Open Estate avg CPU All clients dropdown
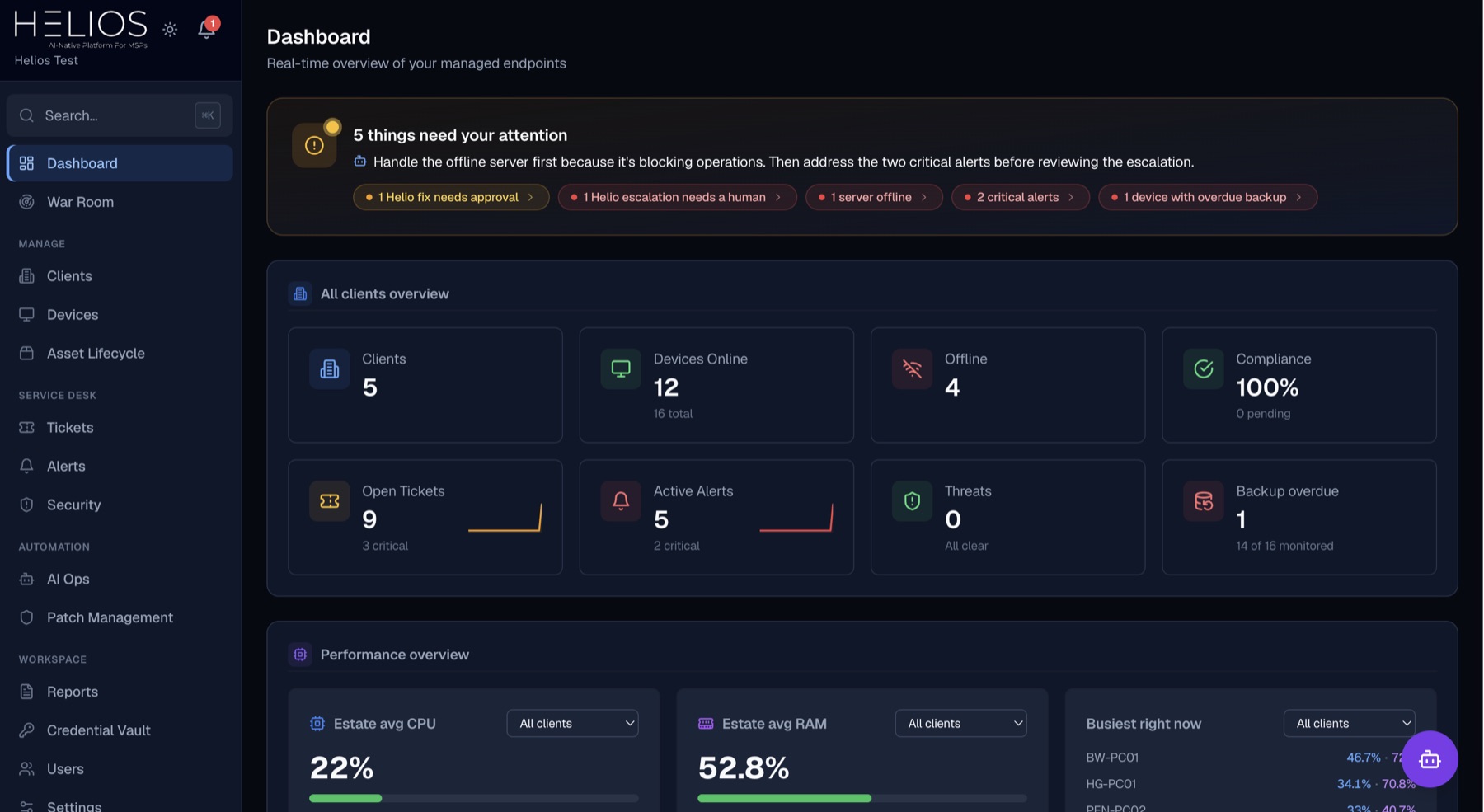Screen dimensions: 1484x812 tap(572, 724)
